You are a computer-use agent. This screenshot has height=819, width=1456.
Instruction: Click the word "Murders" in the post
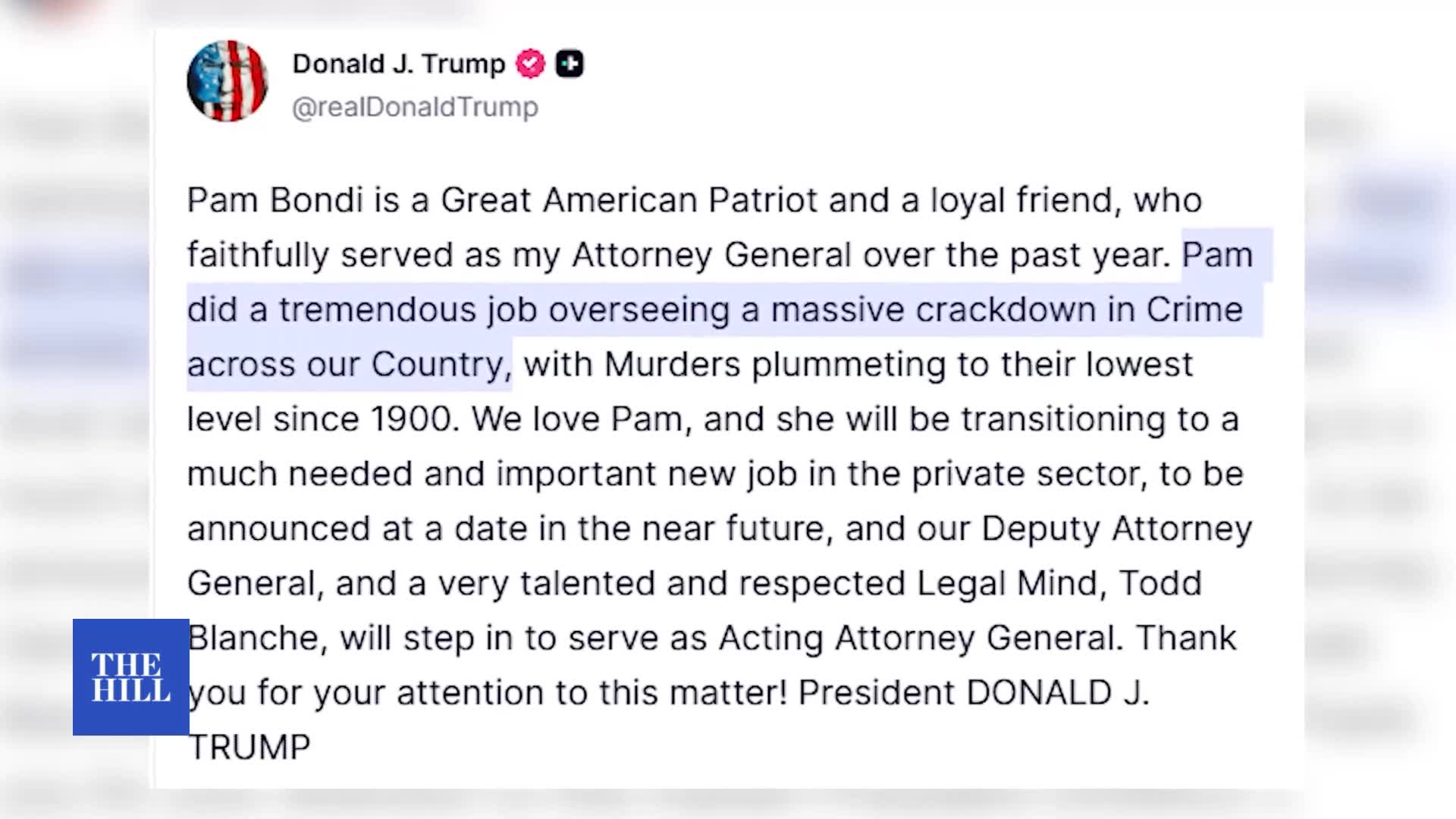672,365
